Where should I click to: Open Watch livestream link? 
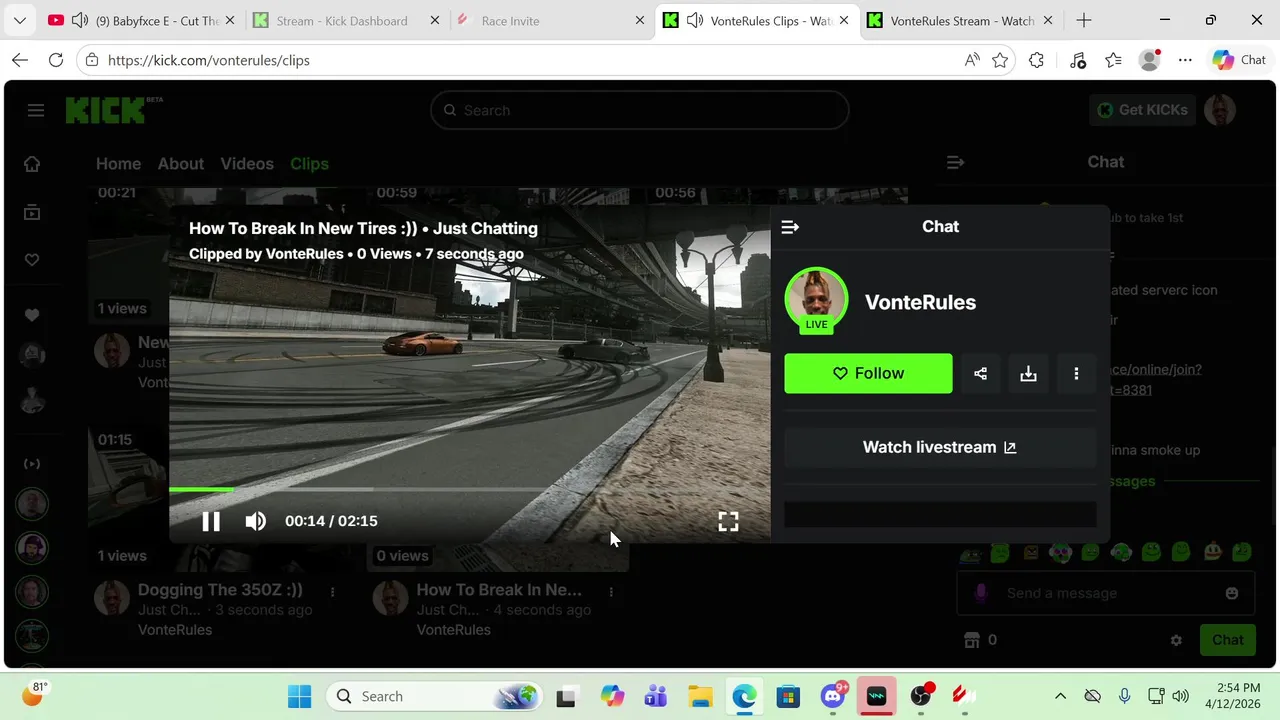point(940,447)
